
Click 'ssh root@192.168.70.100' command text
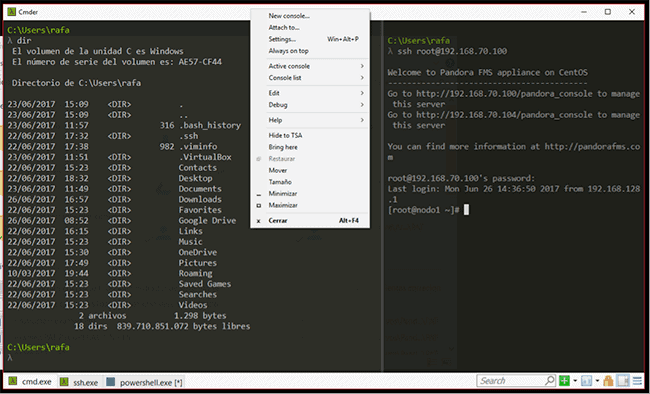tap(452, 51)
